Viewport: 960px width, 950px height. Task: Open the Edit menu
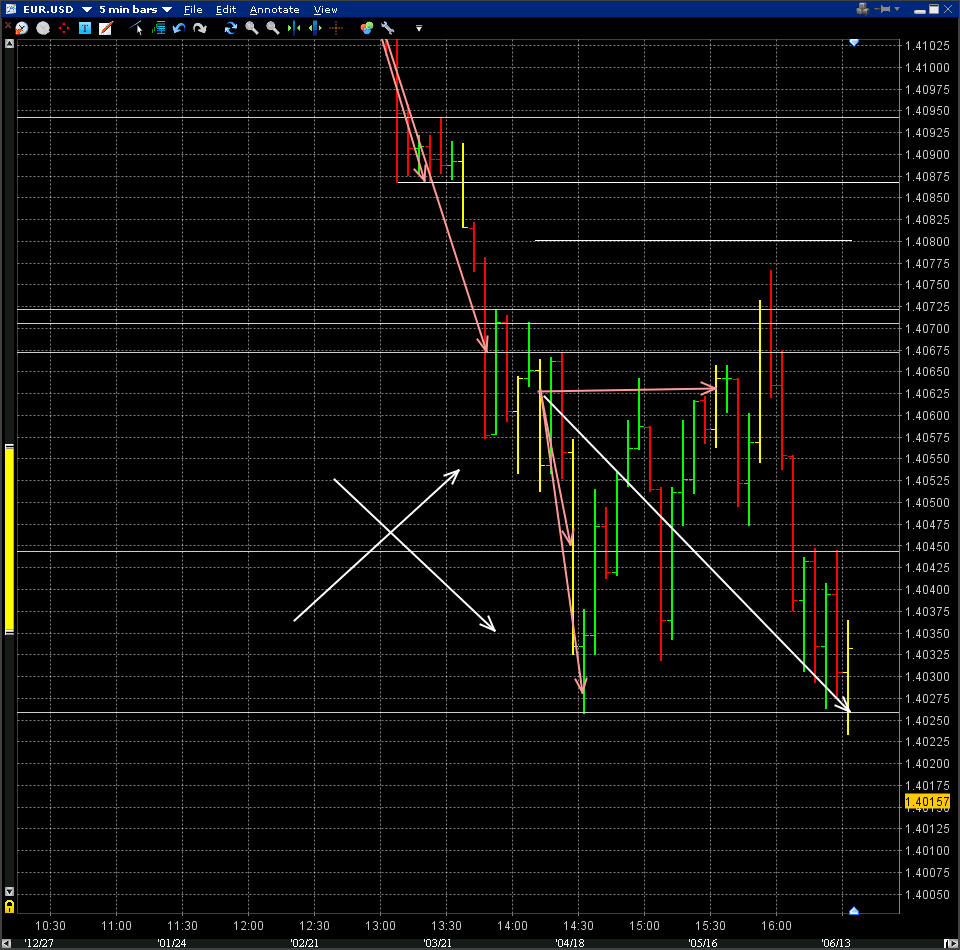[226, 10]
